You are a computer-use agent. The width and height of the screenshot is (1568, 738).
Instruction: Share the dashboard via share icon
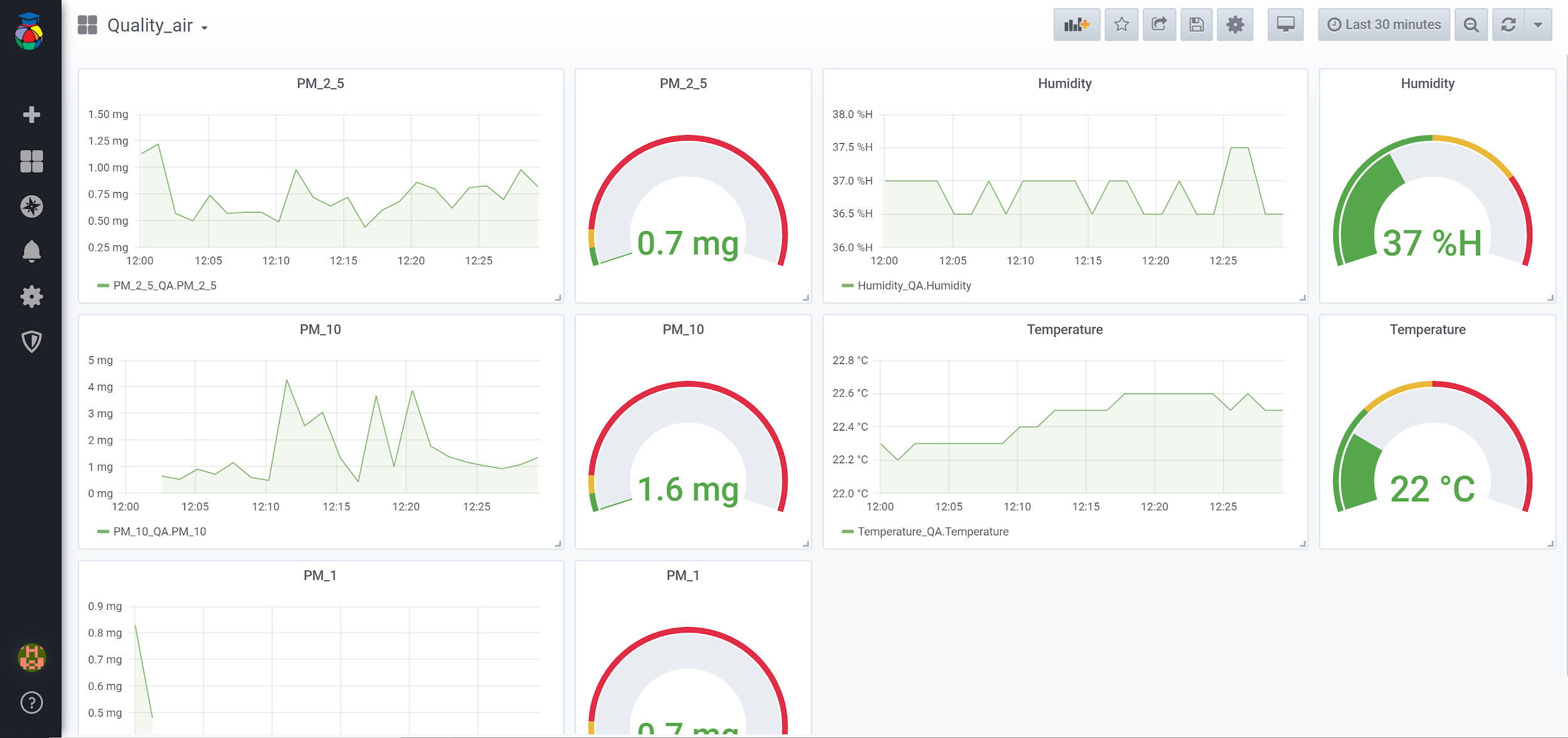pos(1159,24)
